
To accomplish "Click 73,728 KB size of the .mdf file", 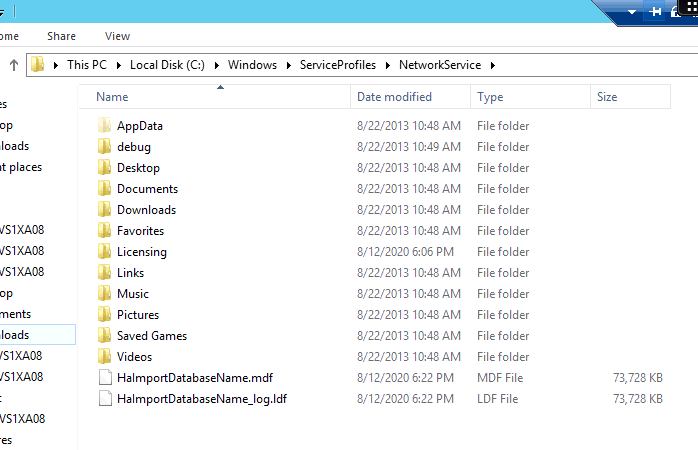I will coord(637,377).
